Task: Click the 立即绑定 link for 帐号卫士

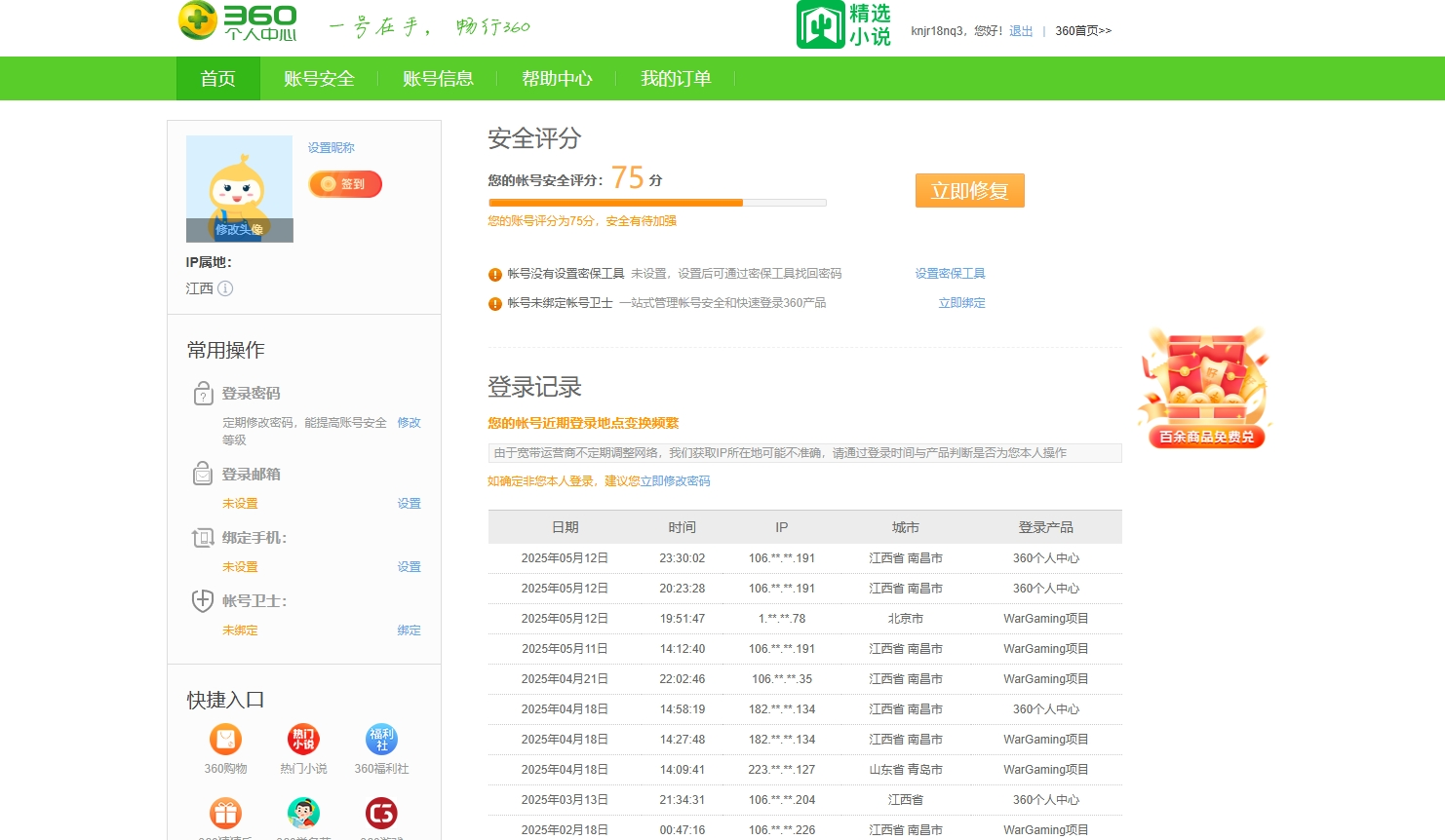Action: click(x=961, y=303)
